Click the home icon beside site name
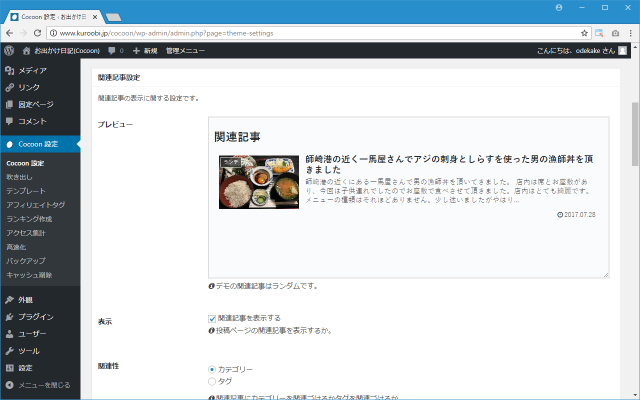This screenshot has width=640, height=400. (x=27, y=51)
